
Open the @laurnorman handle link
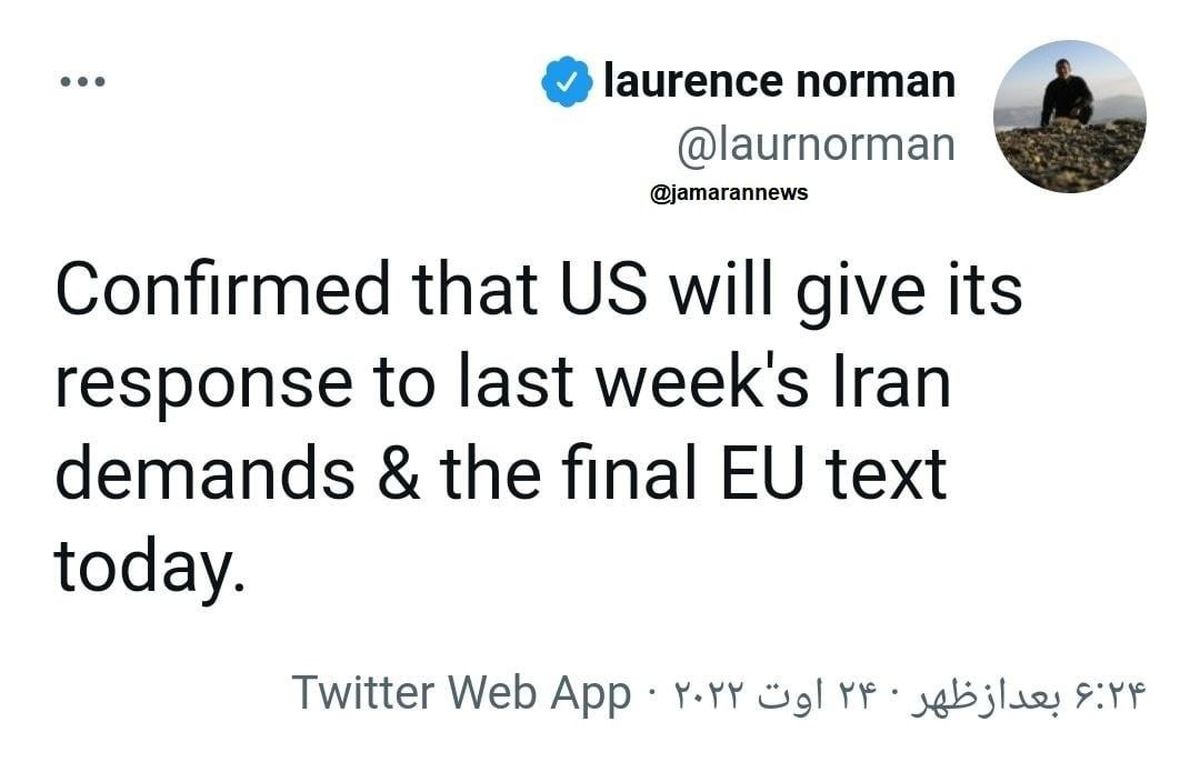[816, 144]
